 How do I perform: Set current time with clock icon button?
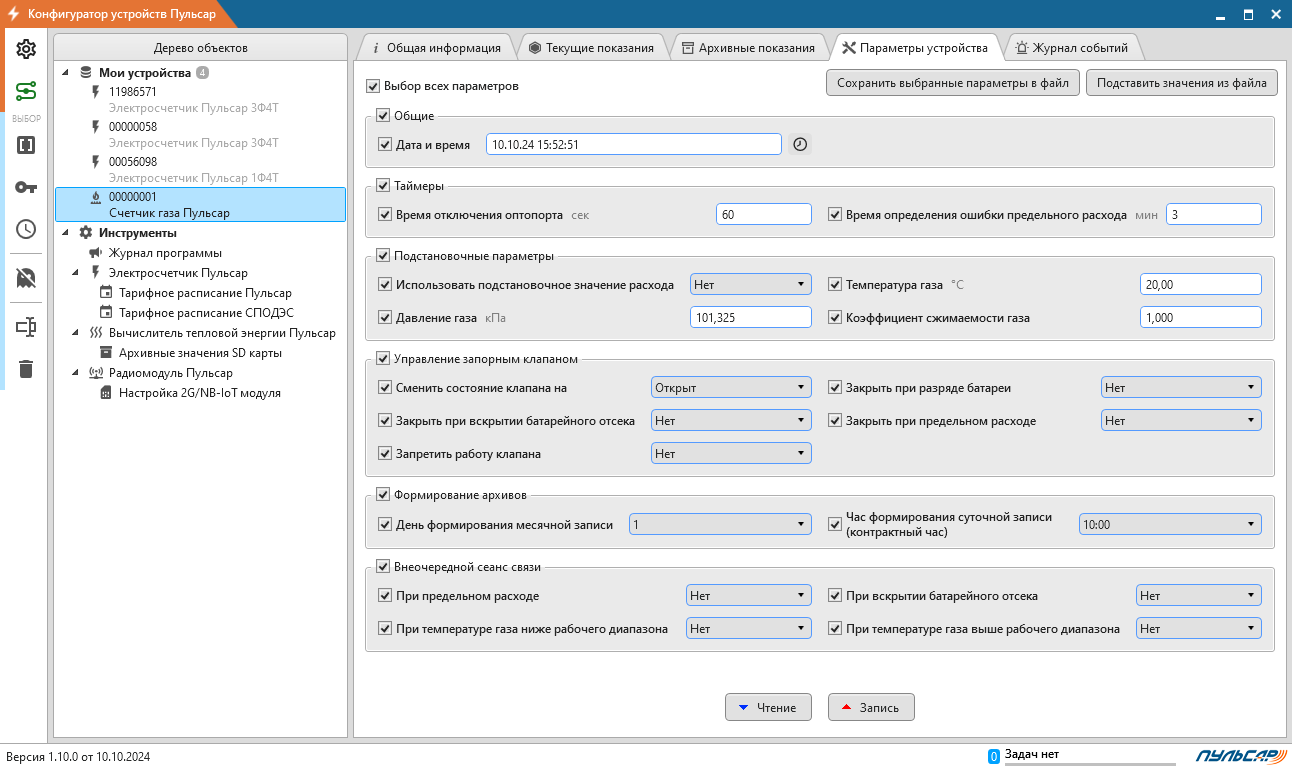(x=800, y=144)
